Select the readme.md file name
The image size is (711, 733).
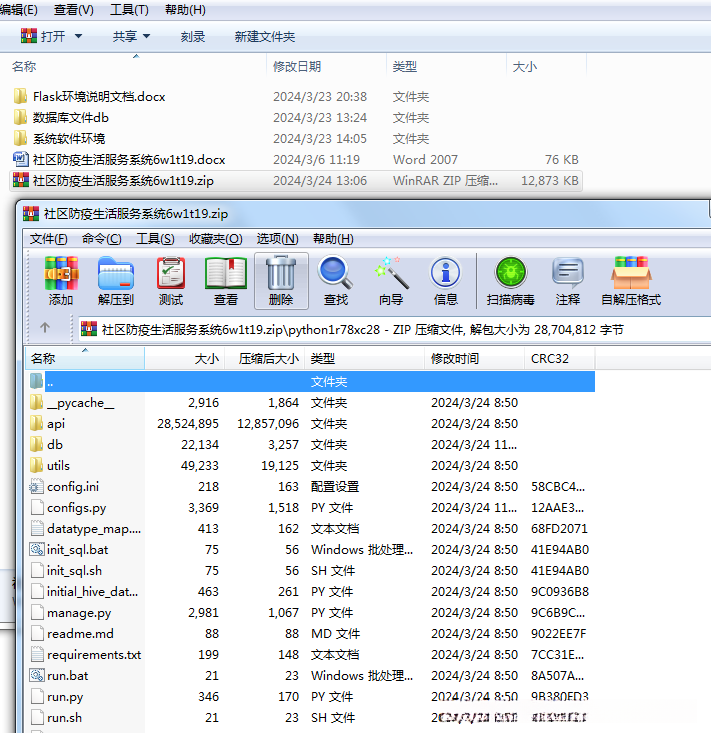point(80,633)
